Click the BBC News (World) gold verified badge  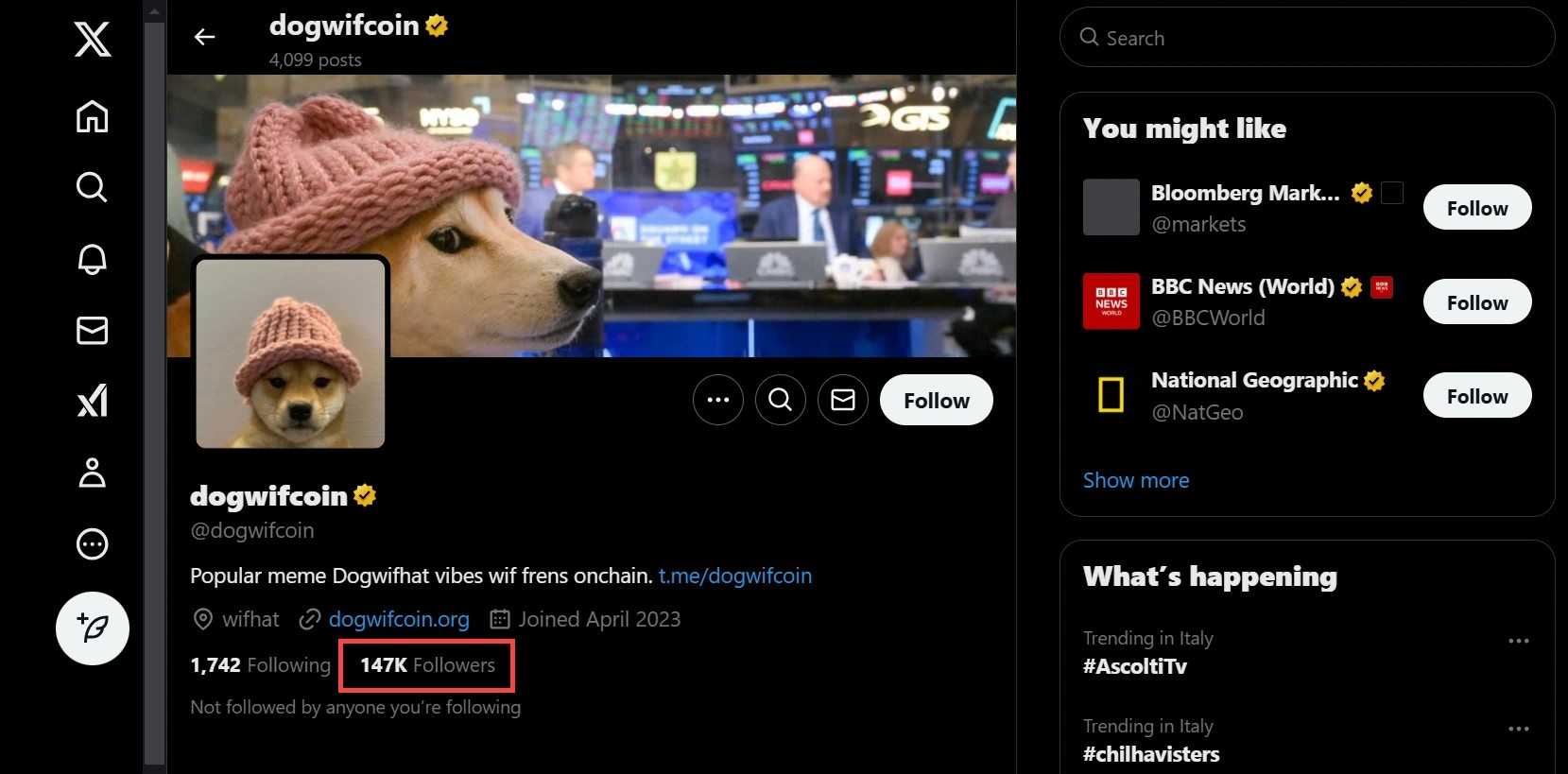[1352, 287]
